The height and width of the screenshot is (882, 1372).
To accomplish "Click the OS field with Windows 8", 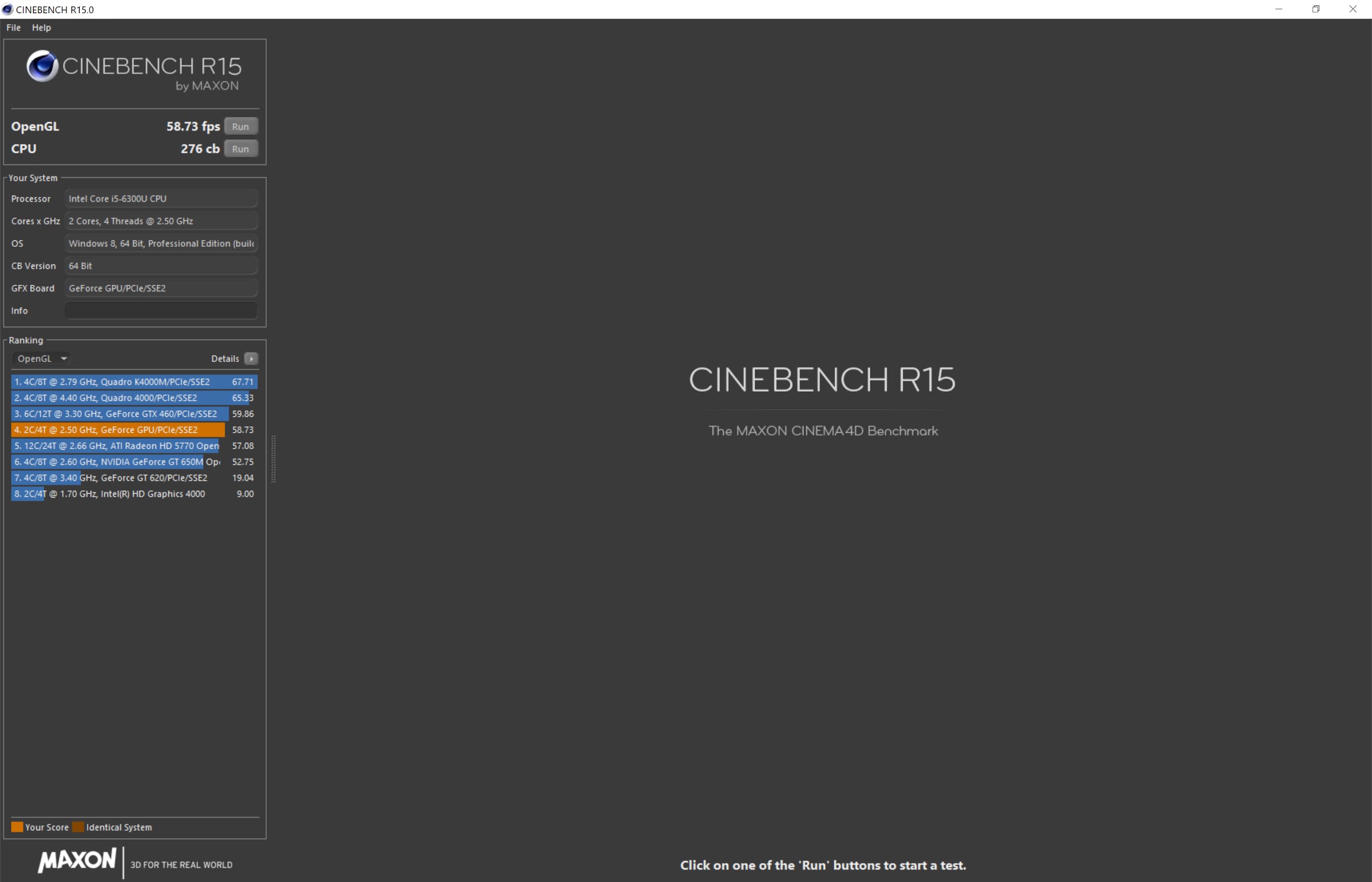I will [x=161, y=244].
